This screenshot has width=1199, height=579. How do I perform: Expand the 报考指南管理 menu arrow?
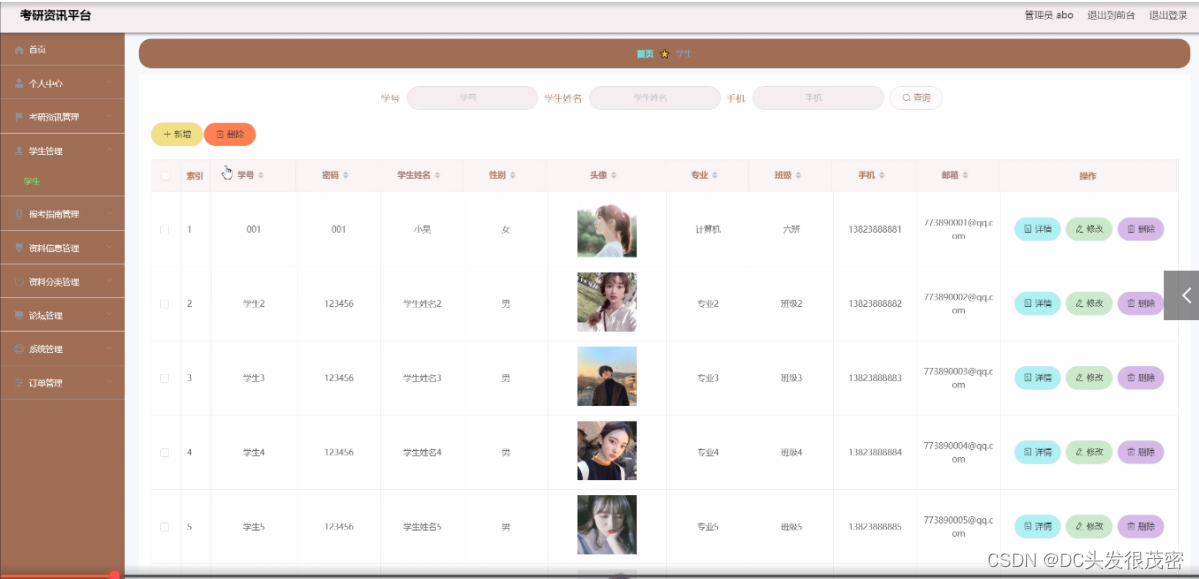click(109, 214)
